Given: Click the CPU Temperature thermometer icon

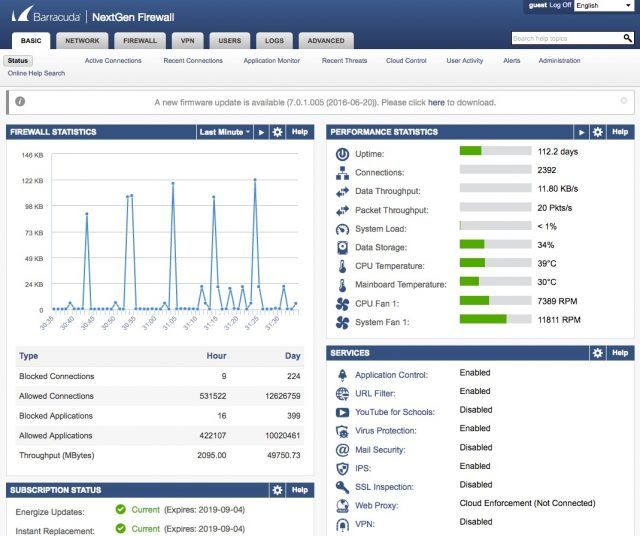Looking at the screenshot, I should (342, 266).
